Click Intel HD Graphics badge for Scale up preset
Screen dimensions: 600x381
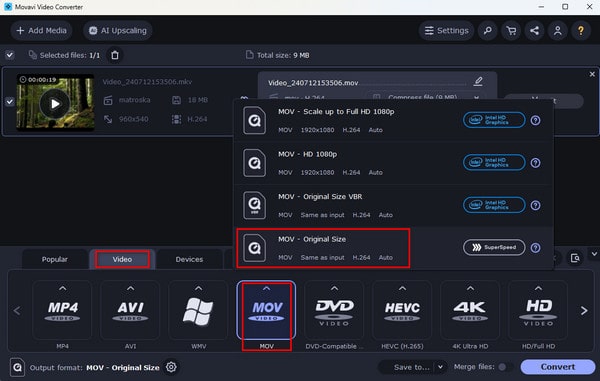(x=494, y=120)
